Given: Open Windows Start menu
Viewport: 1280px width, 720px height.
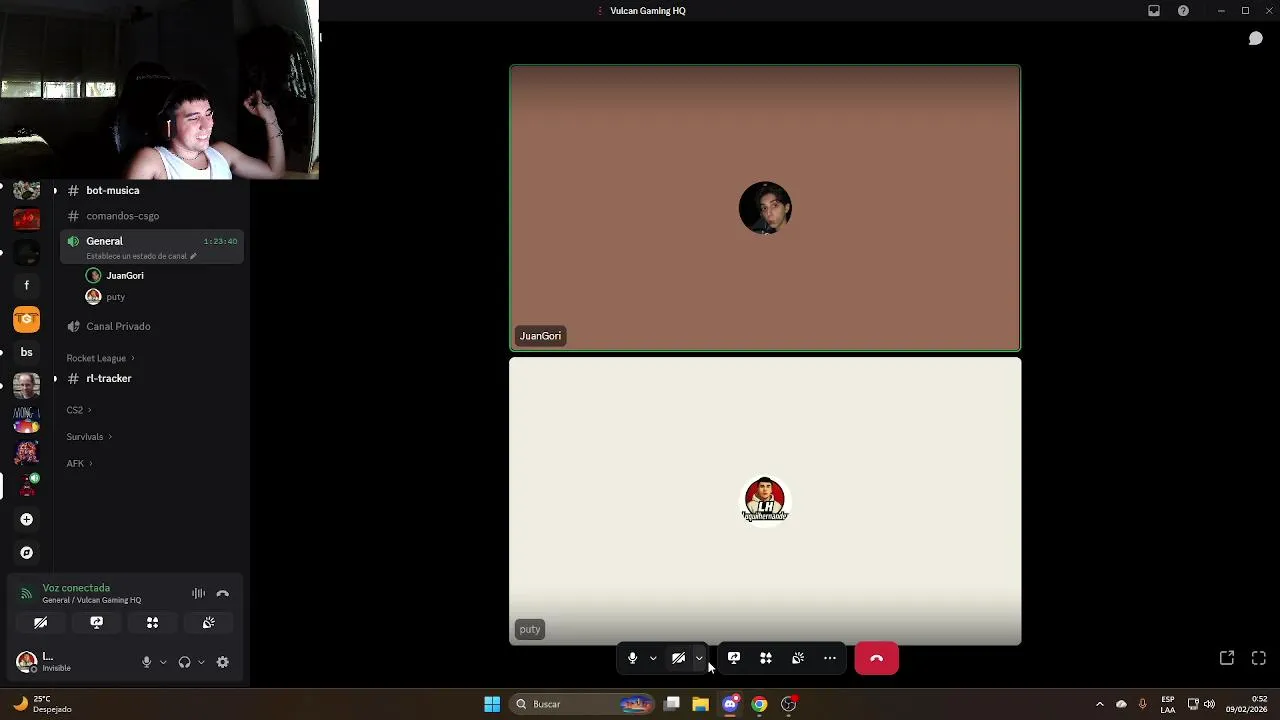Looking at the screenshot, I should (x=492, y=704).
